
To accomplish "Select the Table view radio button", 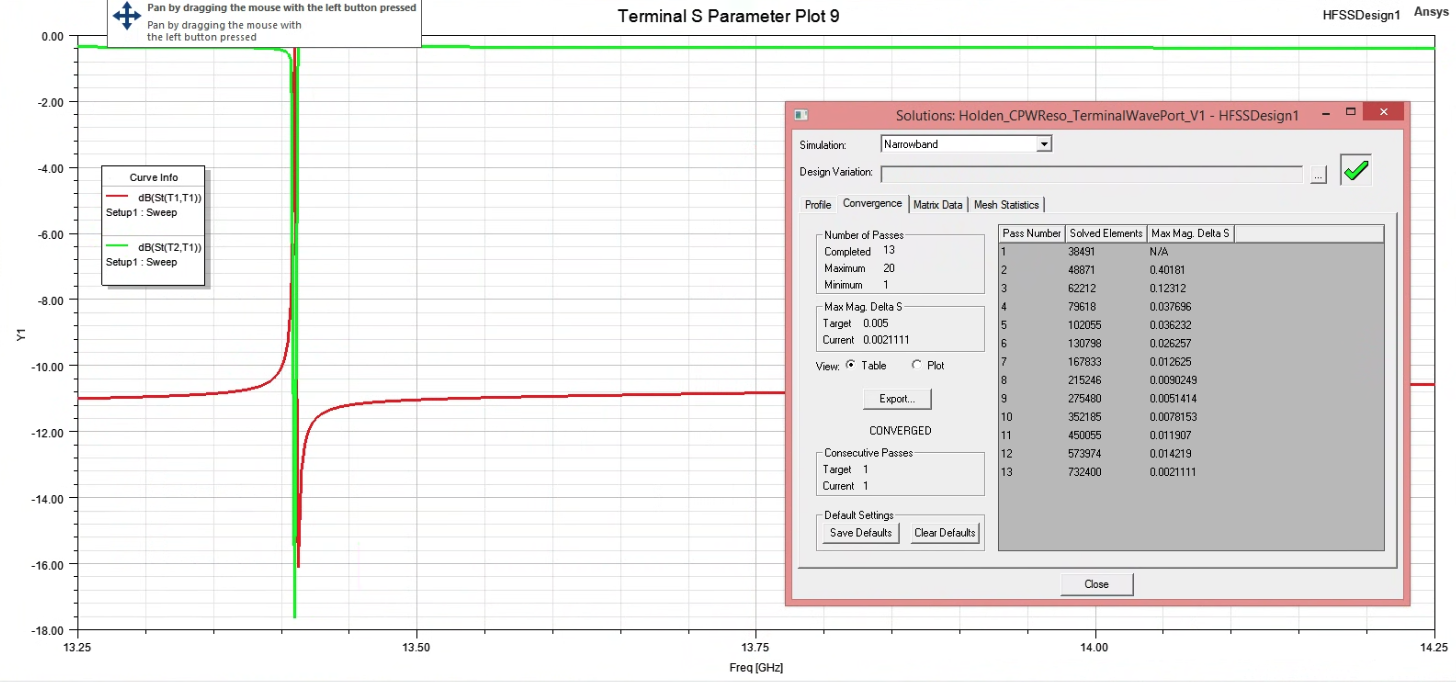I will tap(851, 365).
